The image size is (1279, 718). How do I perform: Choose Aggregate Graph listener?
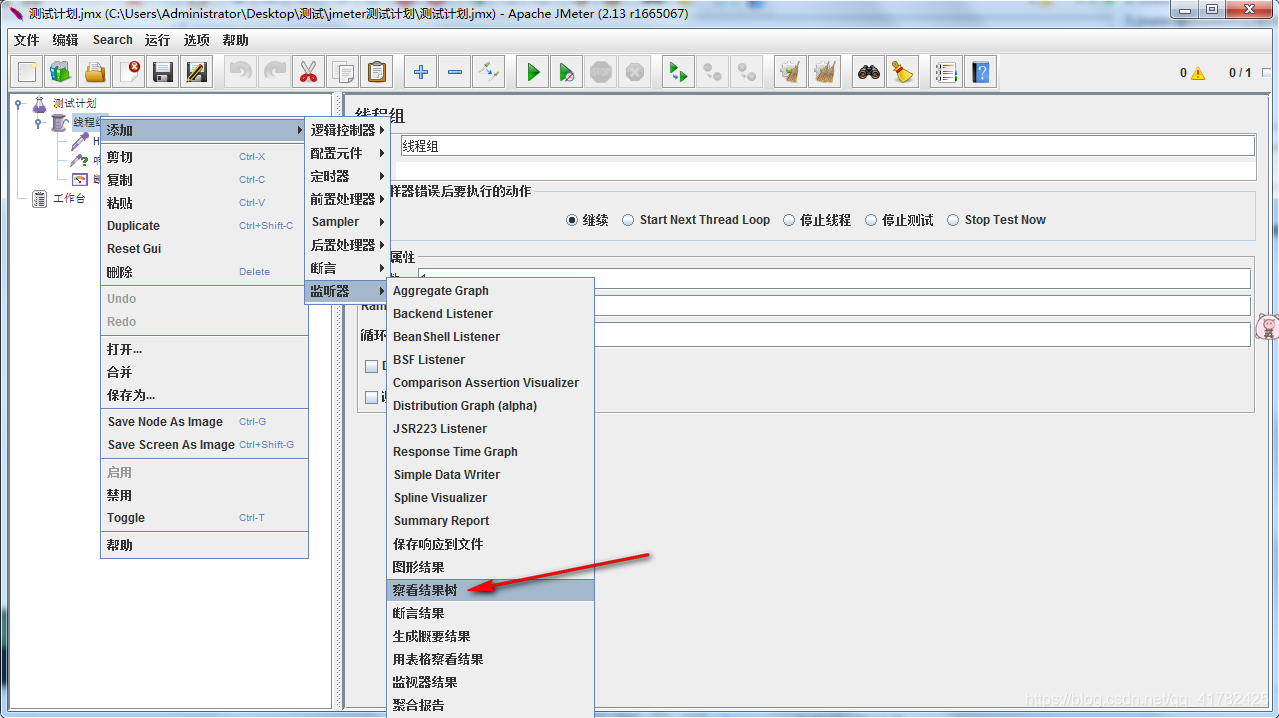[x=491, y=291]
